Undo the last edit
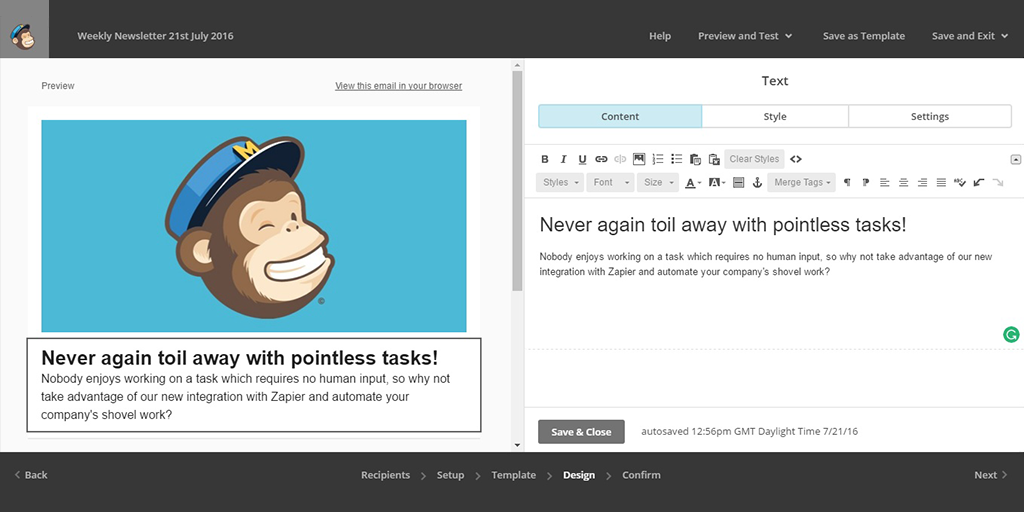 coord(979,182)
